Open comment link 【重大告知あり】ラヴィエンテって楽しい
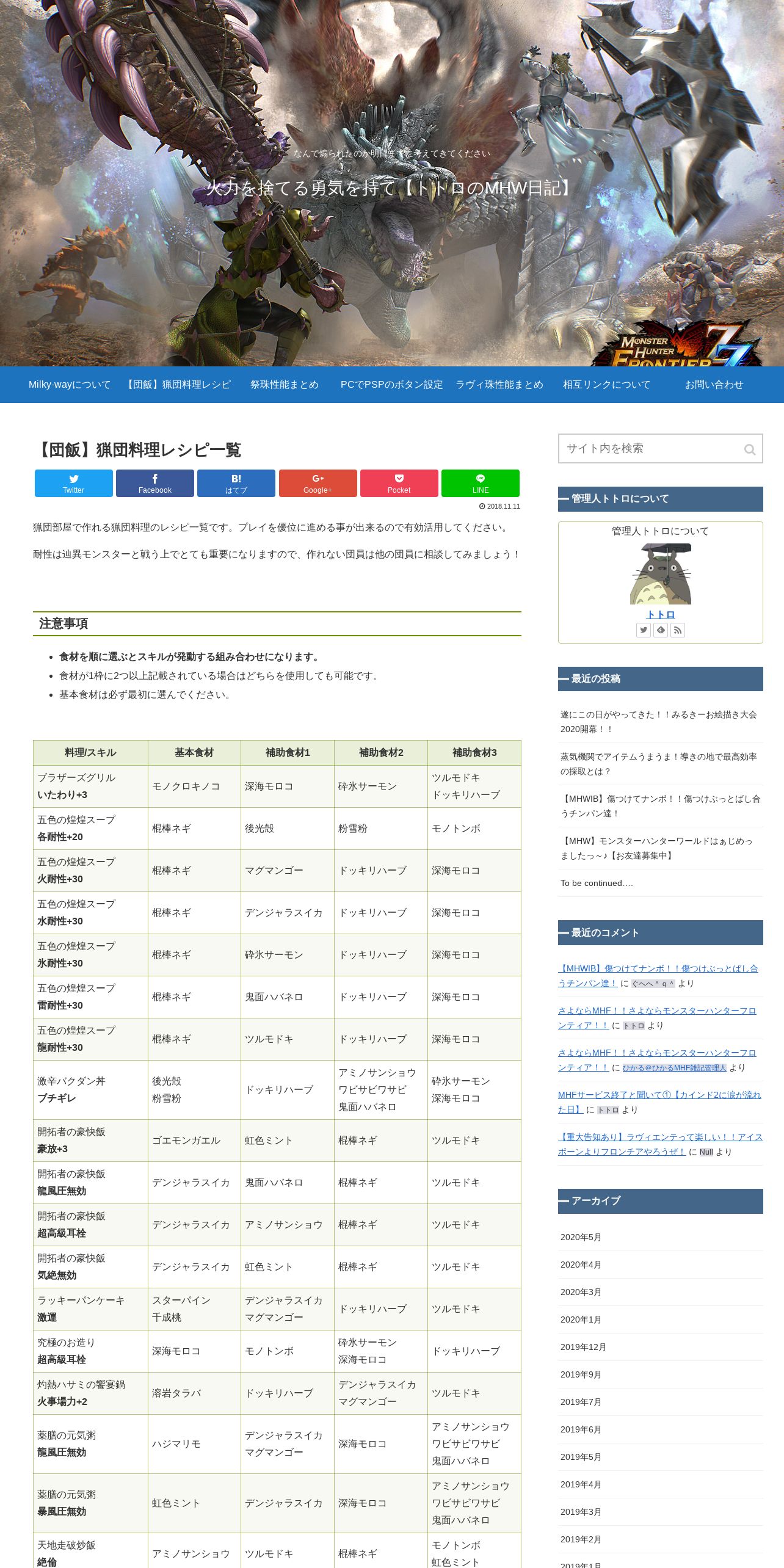This screenshot has width=784, height=1568. tap(660, 1144)
